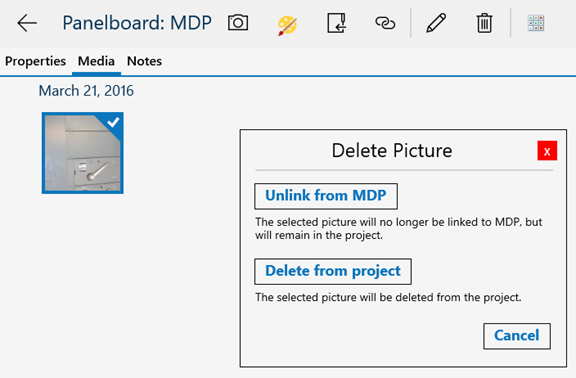The height and width of the screenshot is (378, 576).
Task: Choose Delete from project
Action: tap(333, 271)
